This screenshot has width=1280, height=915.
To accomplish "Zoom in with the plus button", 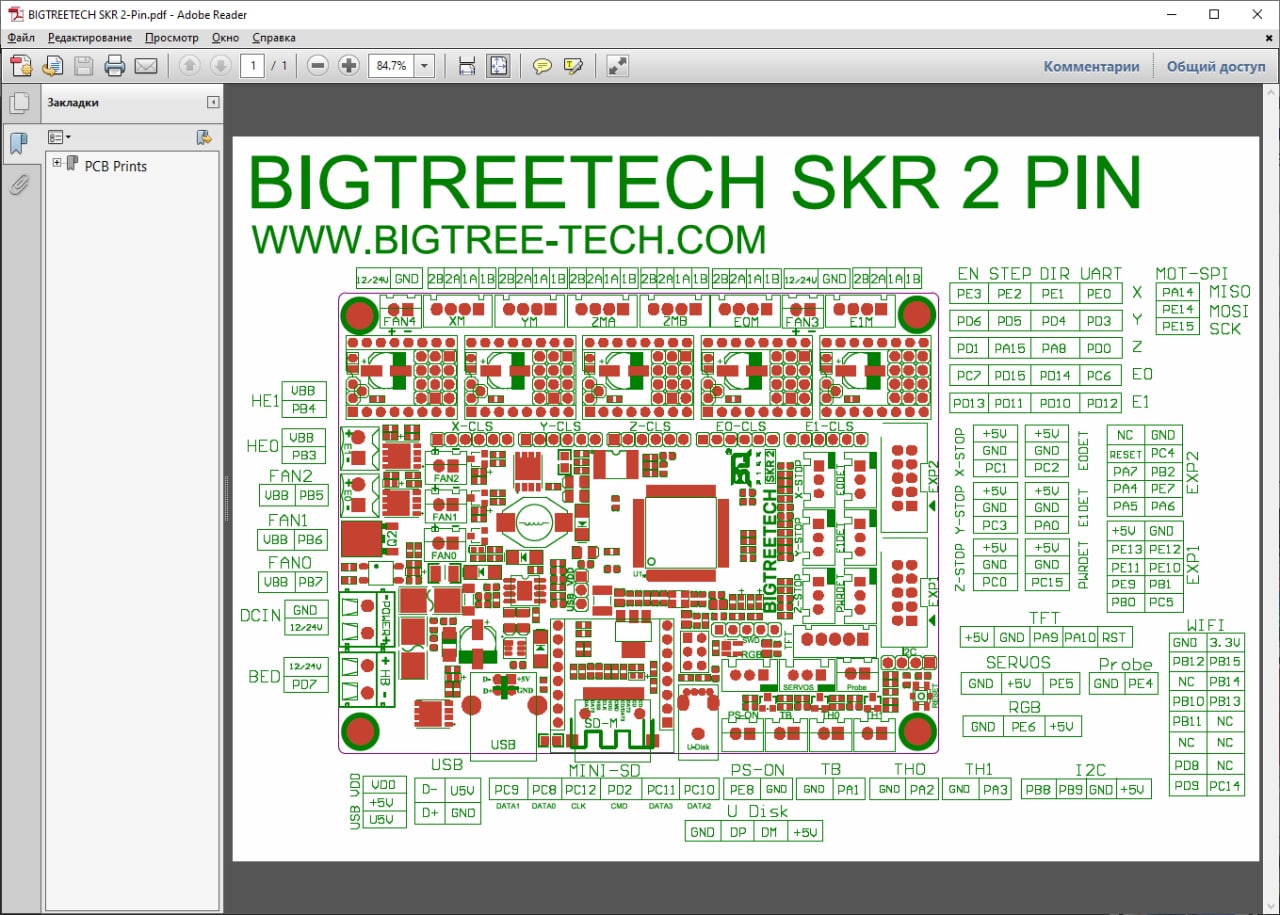I will tap(349, 66).
